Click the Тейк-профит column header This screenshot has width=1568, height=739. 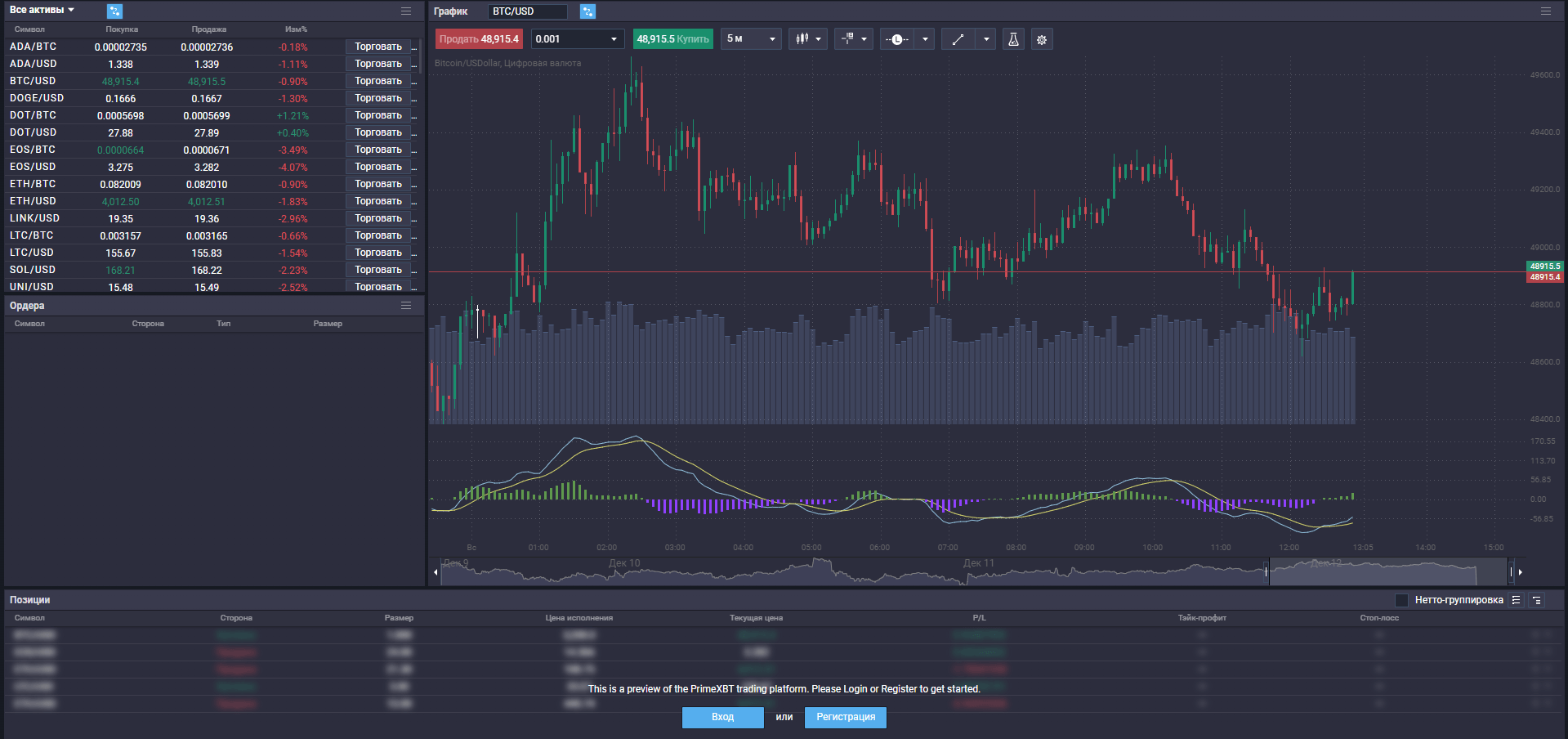pos(1202,618)
